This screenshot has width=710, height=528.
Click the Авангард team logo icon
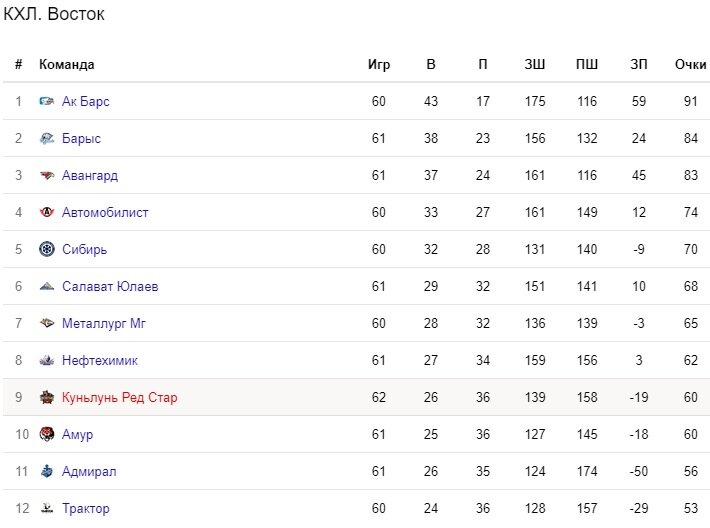(x=47, y=175)
